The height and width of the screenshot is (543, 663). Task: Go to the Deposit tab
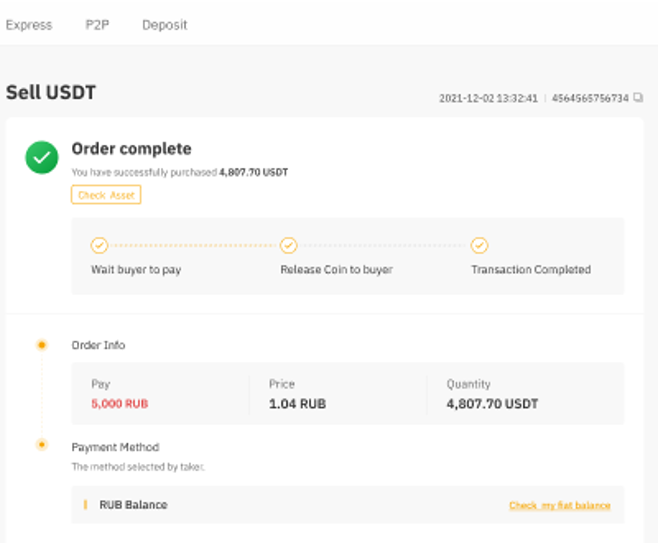[164, 25]
